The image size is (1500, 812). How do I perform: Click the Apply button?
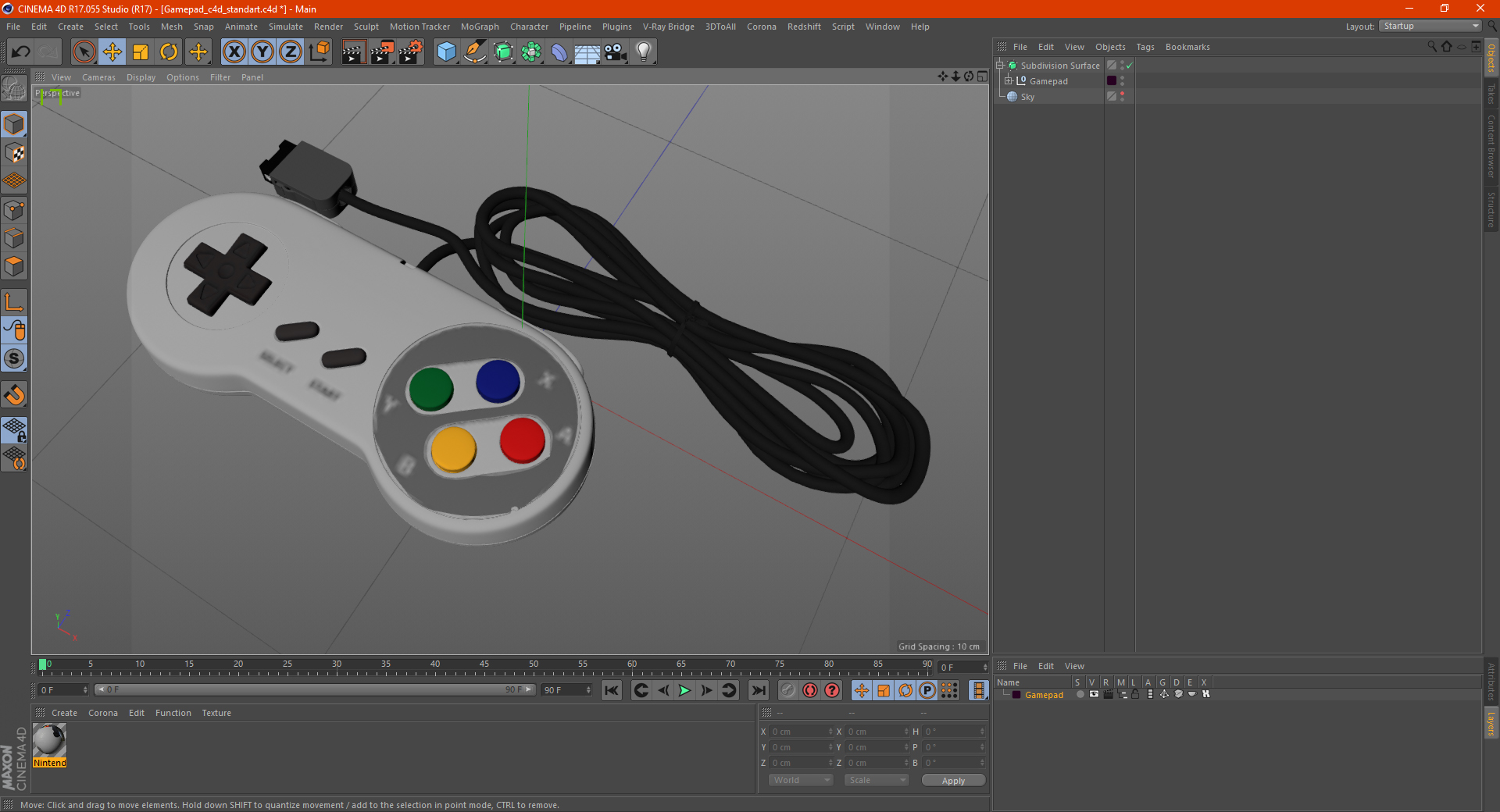[x=953, y=781]
